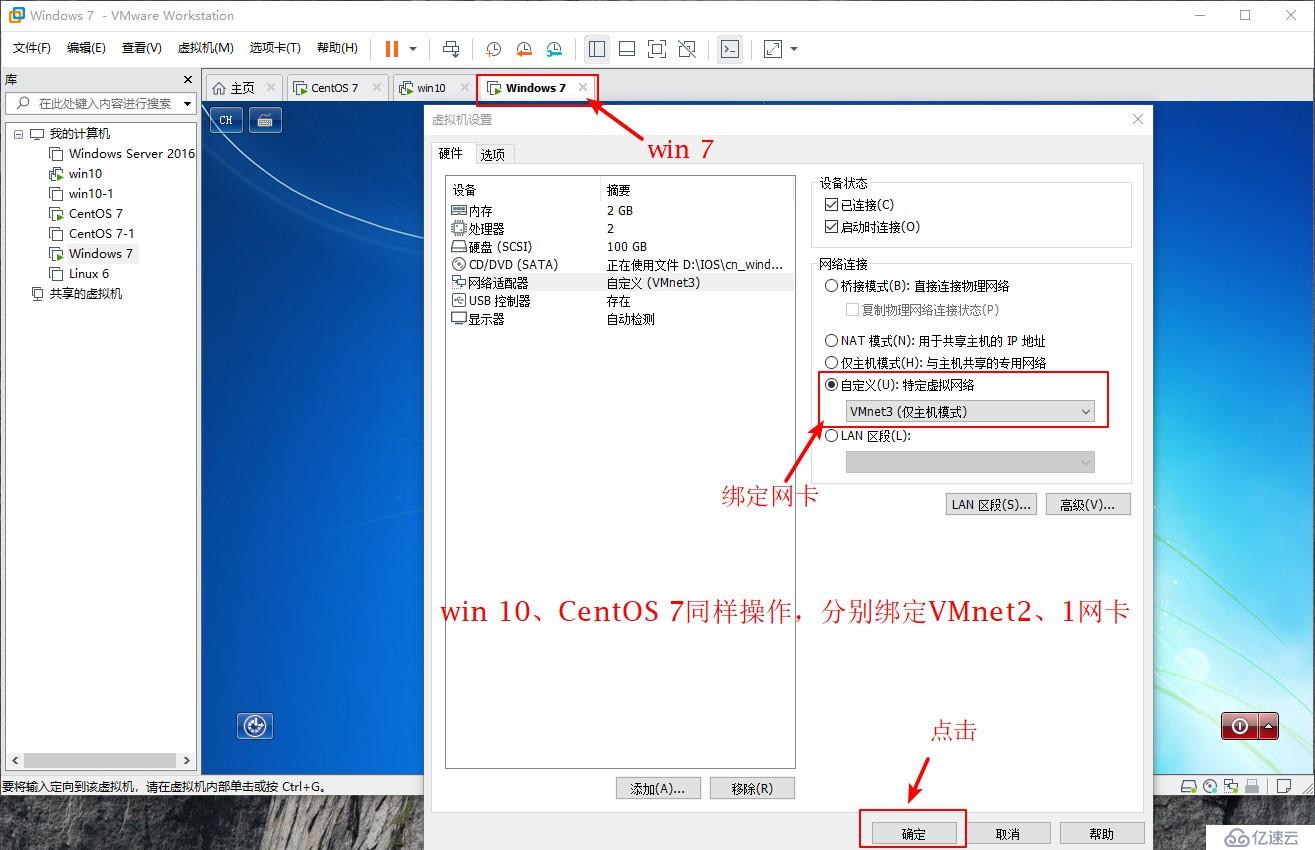This screenshot has height=850, width=1315.
Task: Toggle the library sidebar view
Action: [597, 48]
